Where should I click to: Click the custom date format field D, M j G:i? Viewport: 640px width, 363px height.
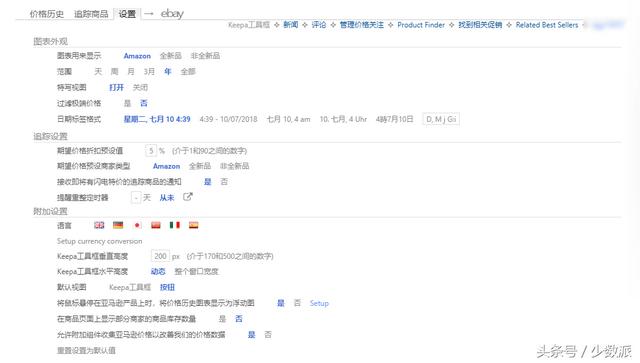(x=441, y=119)
